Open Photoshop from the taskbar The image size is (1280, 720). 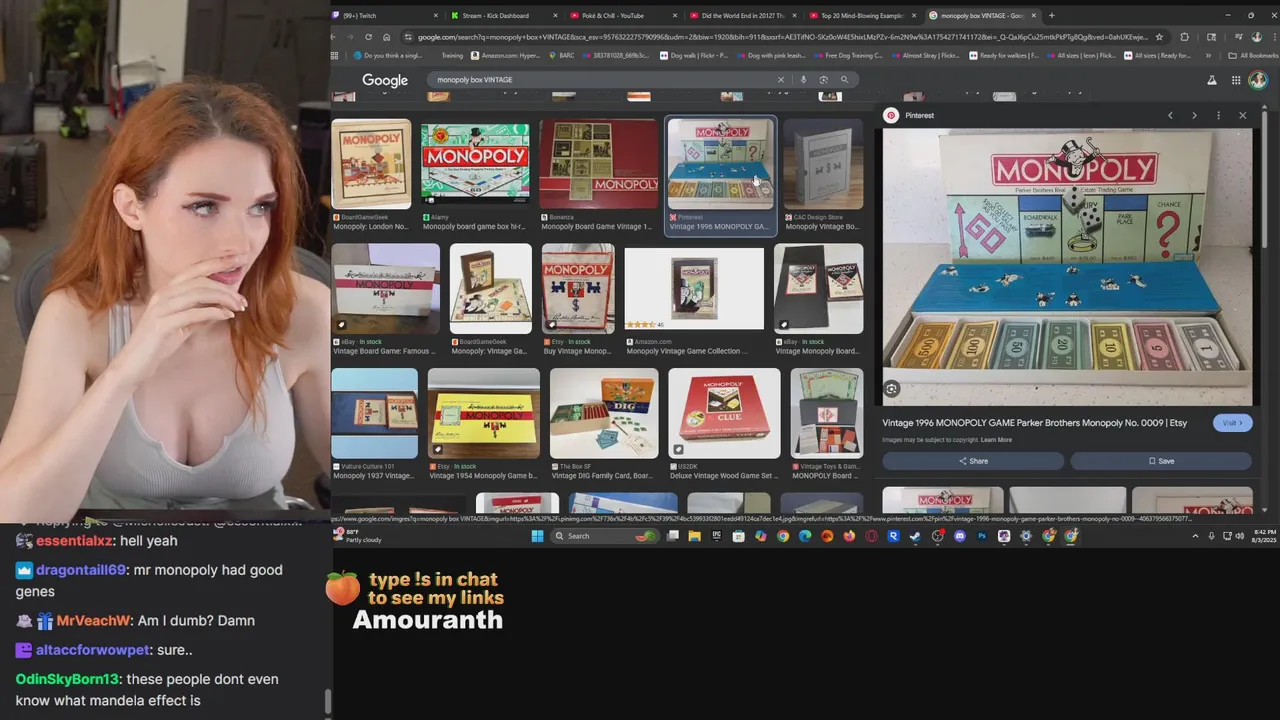tap(981, 536)
